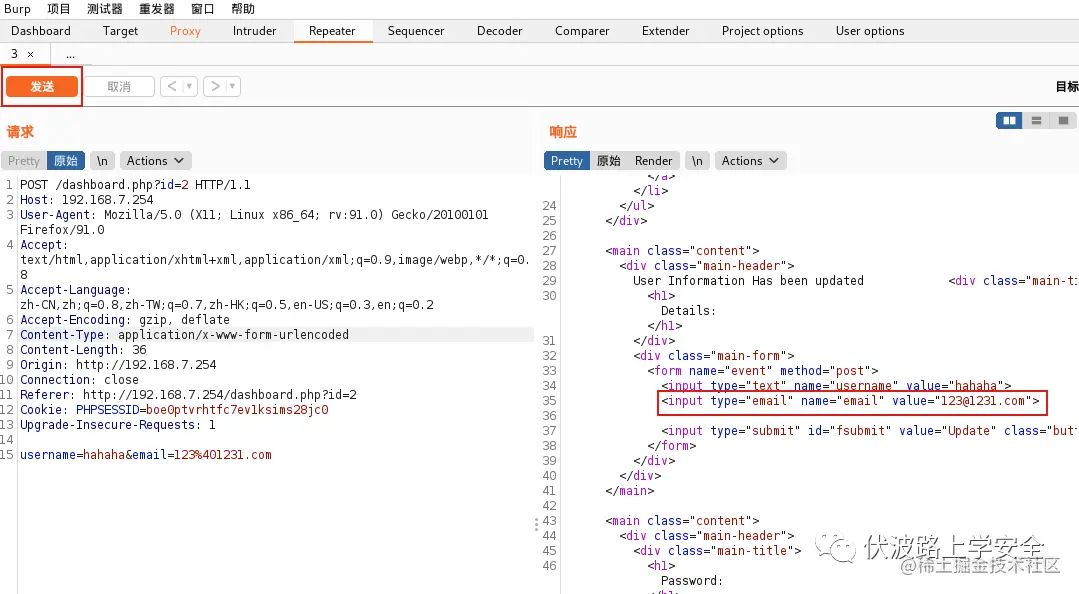
Task: Open the Actions dropdown in request panel
Action: click(156, 160)
